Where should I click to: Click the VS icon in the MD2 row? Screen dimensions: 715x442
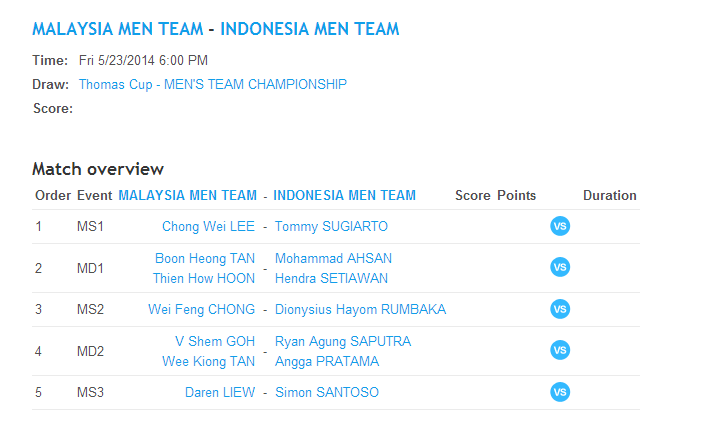pyautogui.click(x=560, y=351)
